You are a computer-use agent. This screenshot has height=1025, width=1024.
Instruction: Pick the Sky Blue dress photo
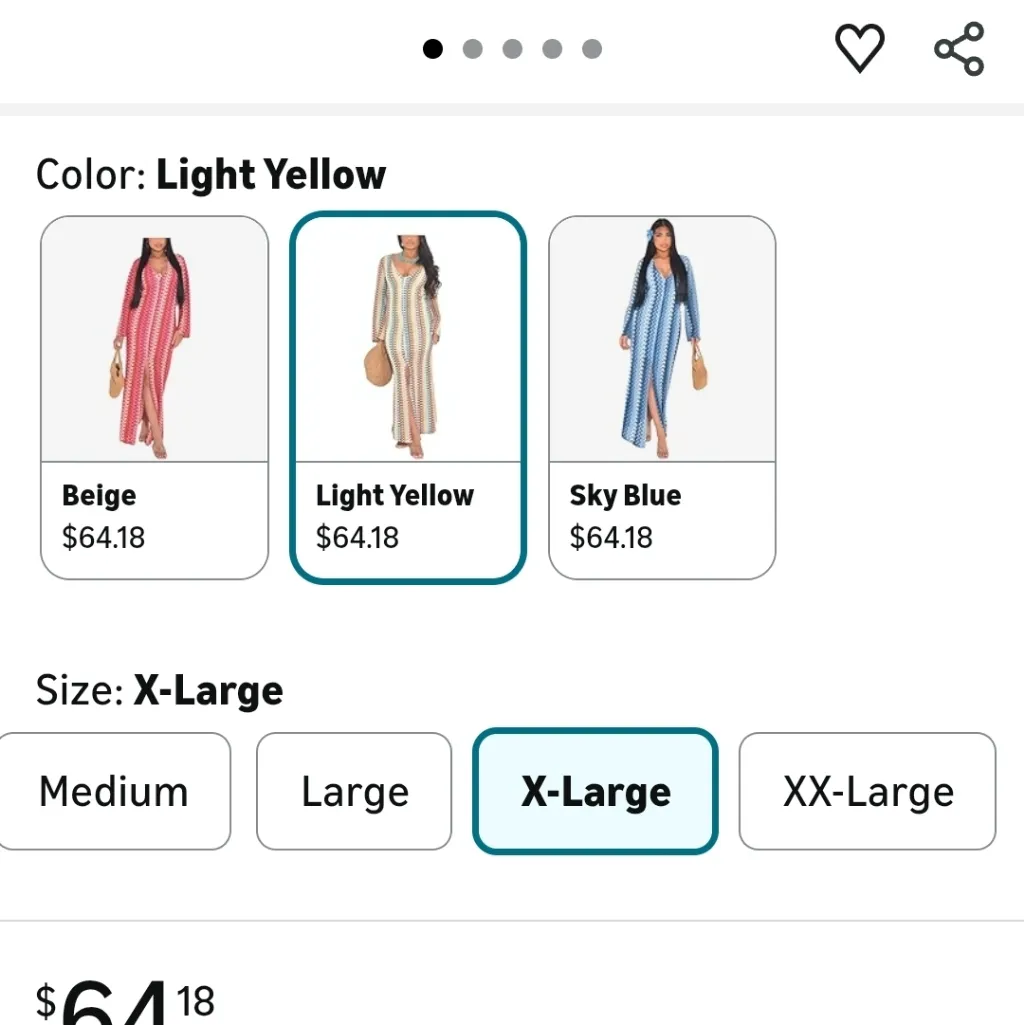pyautogui.click(x=662, y=340)
